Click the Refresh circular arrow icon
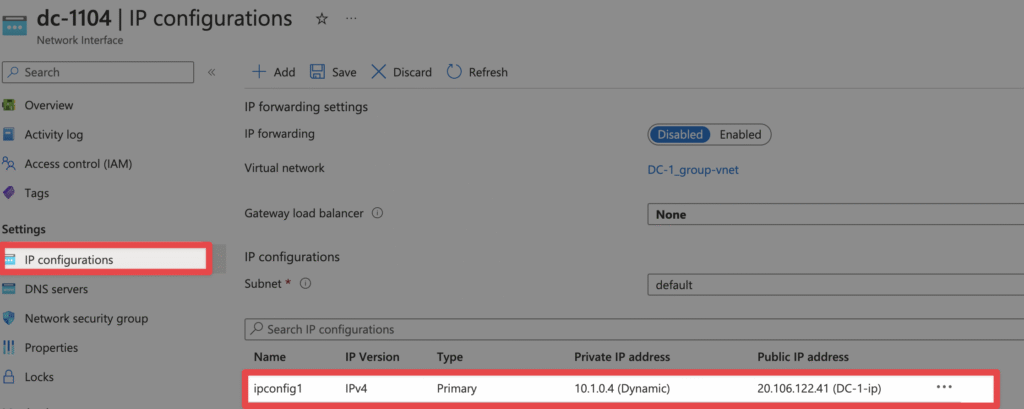Viewport: 1024px width, 409px height. (454, 72)
